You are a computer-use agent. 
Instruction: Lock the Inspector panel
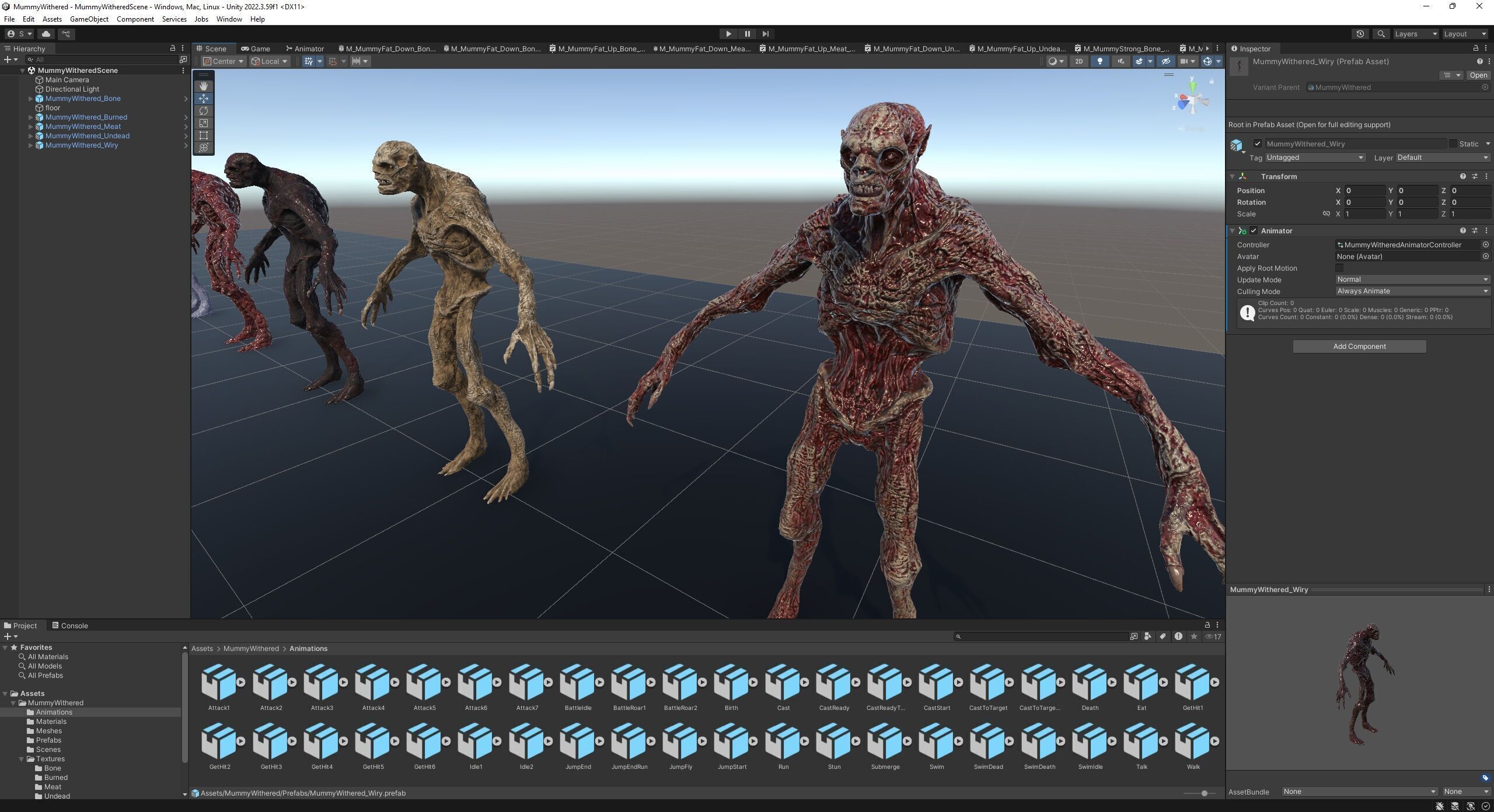(x=1476, y=48)
